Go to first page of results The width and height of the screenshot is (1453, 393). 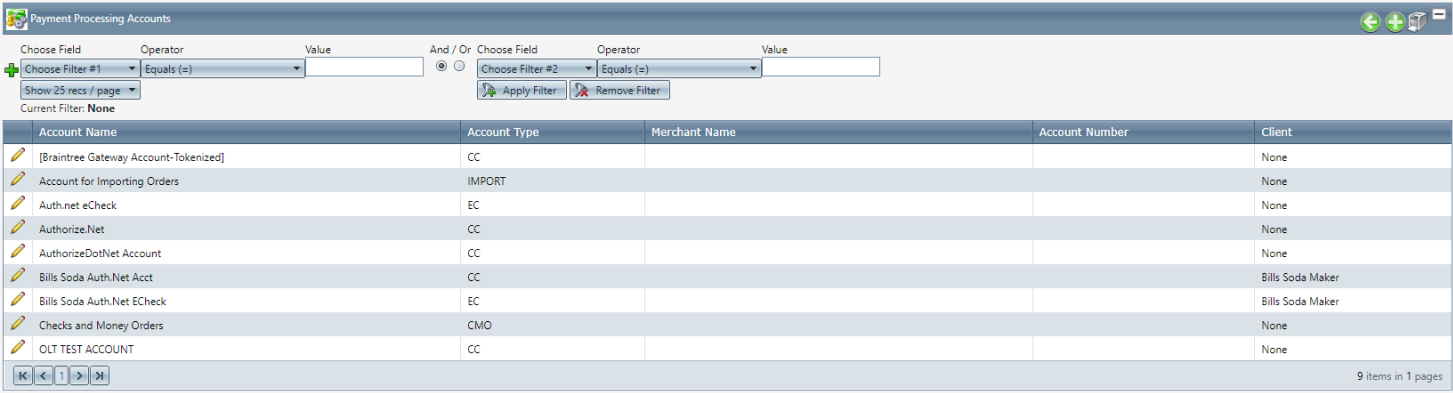(x=23, y=376)
